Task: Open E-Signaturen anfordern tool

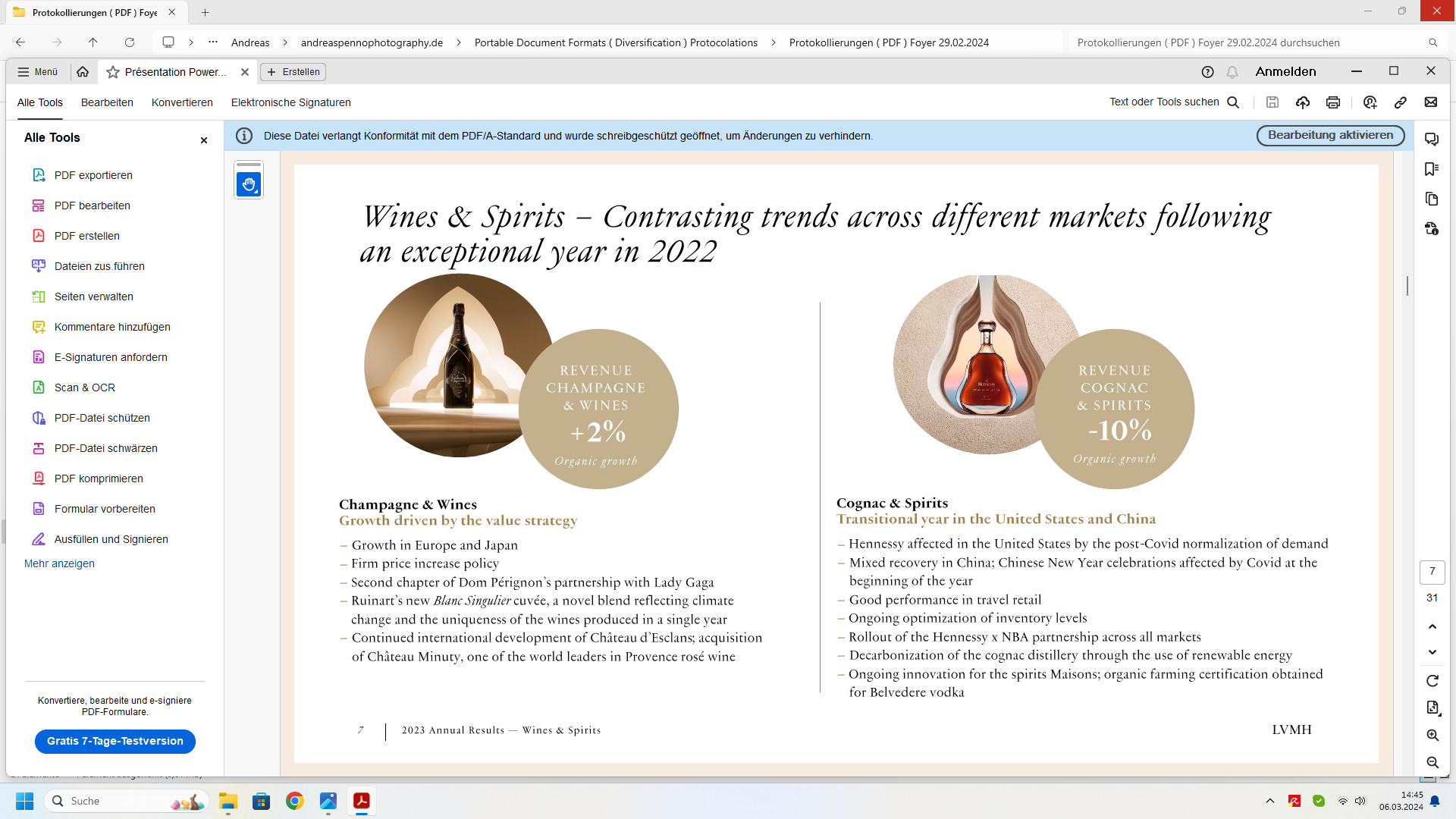Action: pos(111,357)
